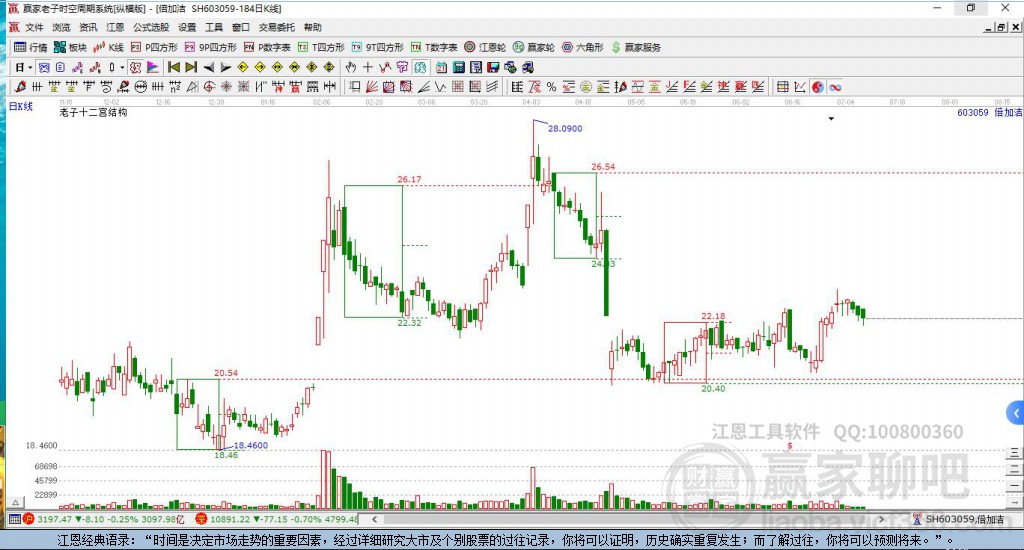Open the 设置 menu
This screenshot has width=1024, height=550.
[187, 27]
